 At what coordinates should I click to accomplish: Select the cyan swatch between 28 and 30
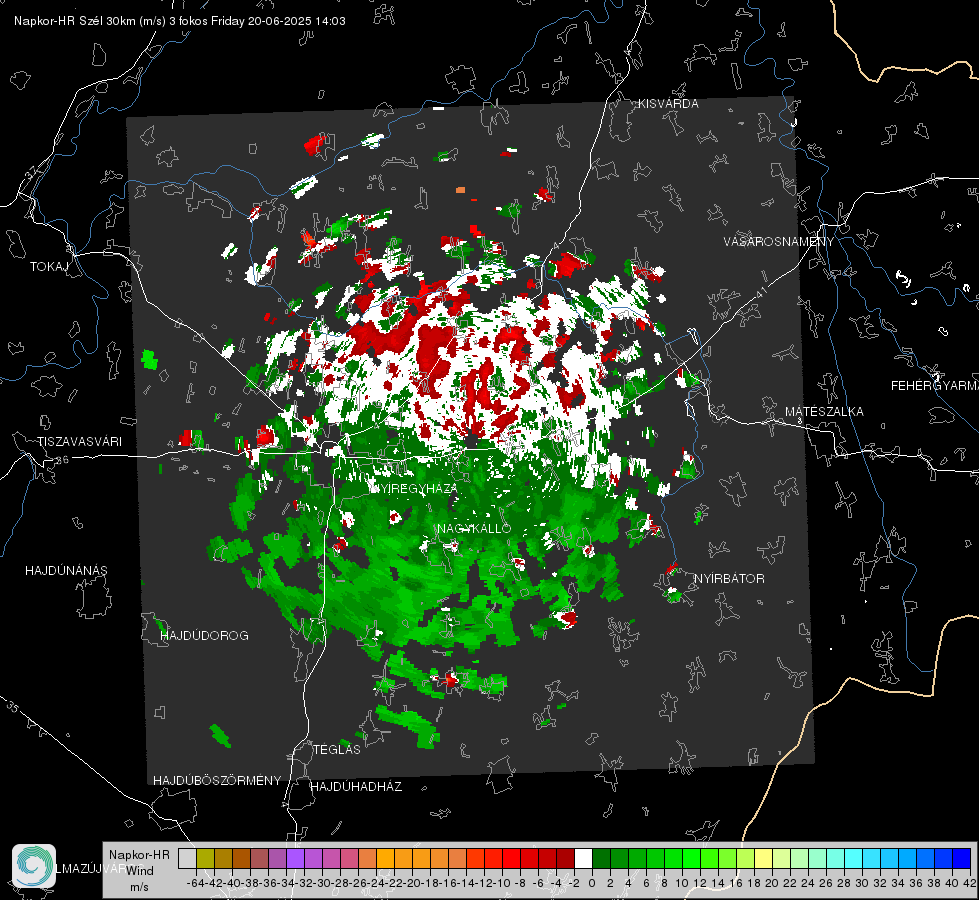click(853, 858)
